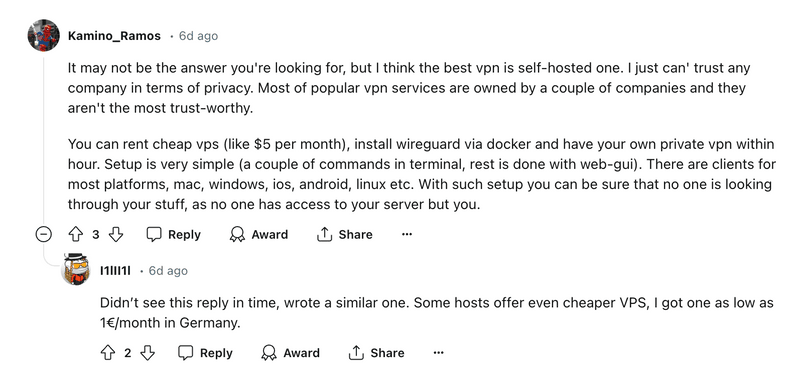Open I1III1I username link
This screenshot has height=381, width=800.
pos(115,271)
